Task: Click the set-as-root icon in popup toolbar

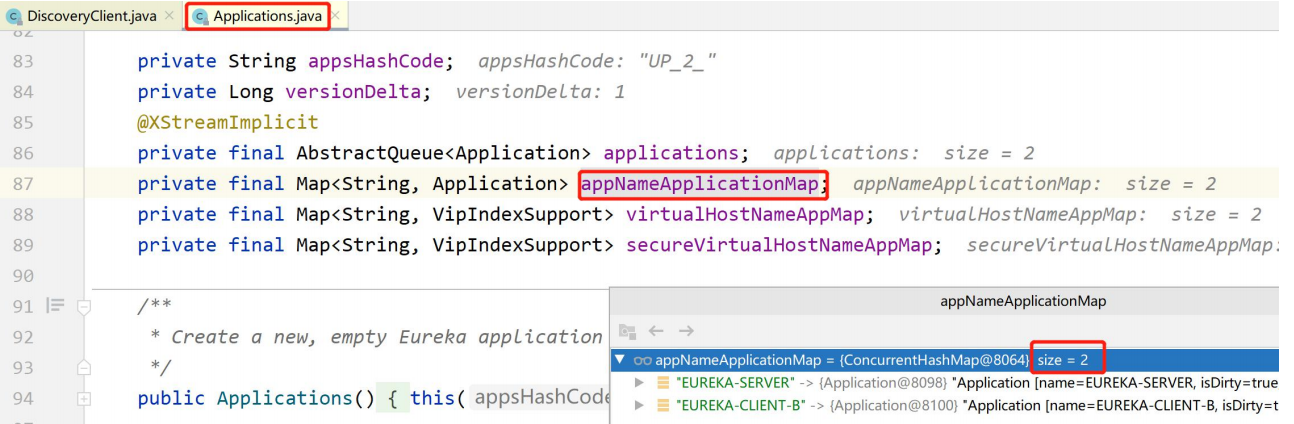Action: (627, 331)
